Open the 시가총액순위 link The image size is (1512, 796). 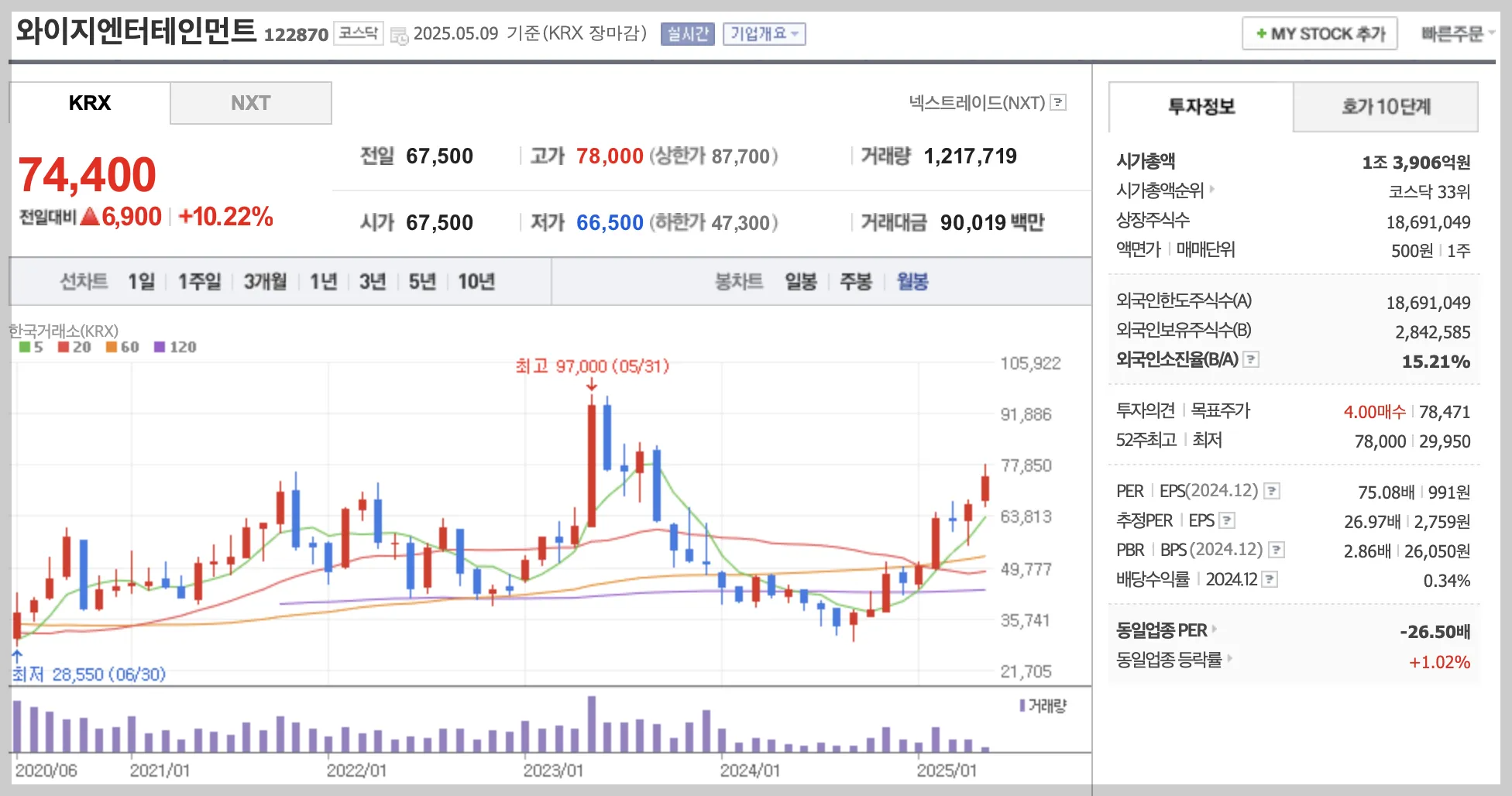point(1160,190)
